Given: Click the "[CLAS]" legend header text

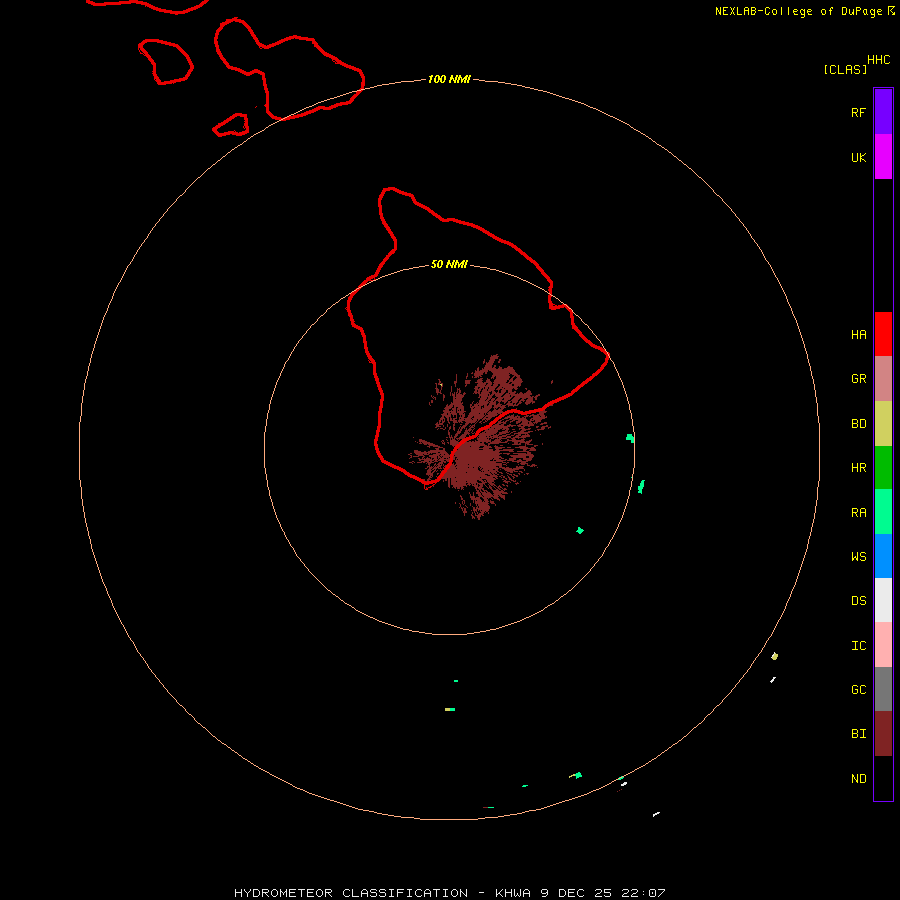Looking at the screenshot, I should pyautogui.click(x=845, y=69).
